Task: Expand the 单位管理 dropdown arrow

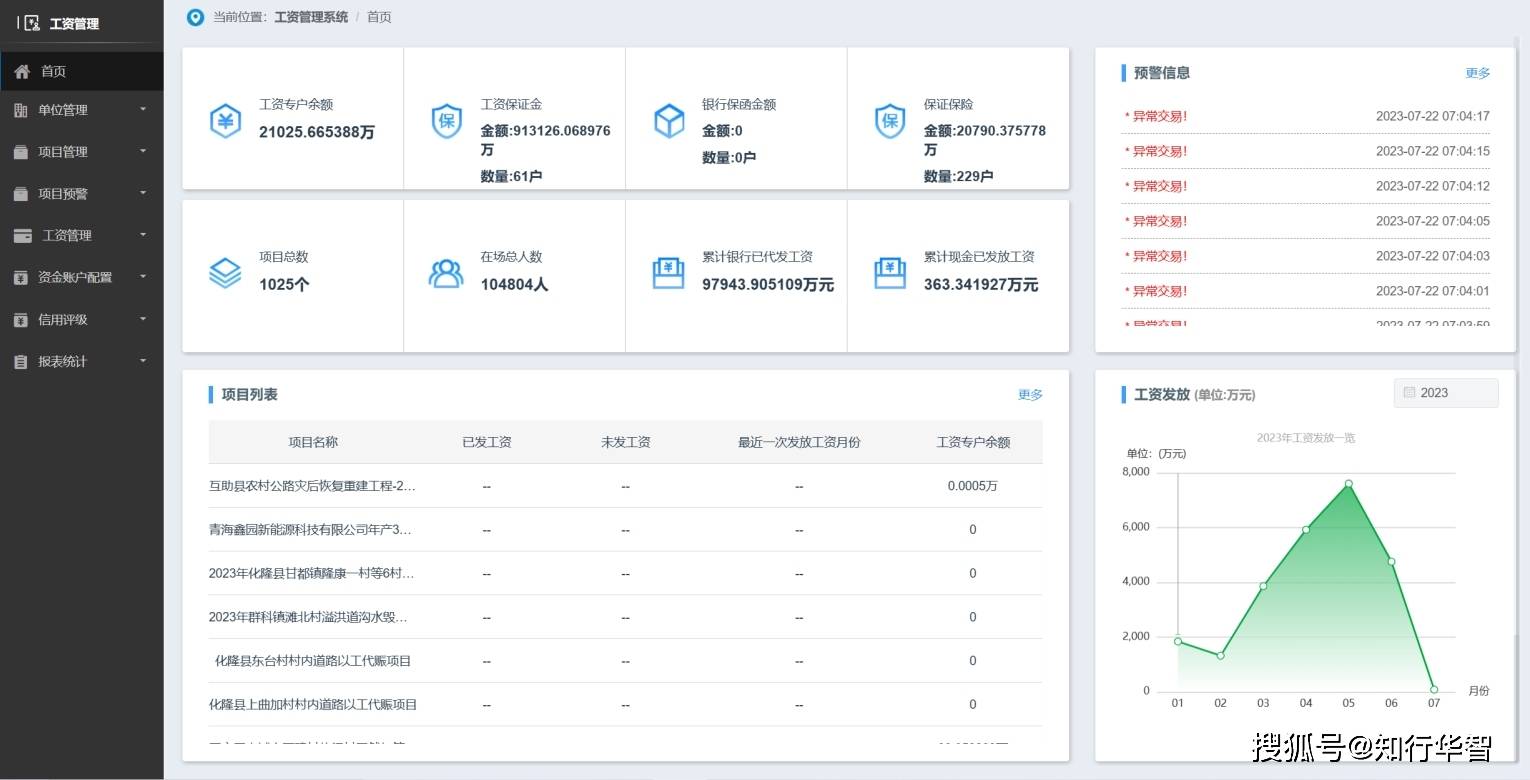Action: [x=143, y=109]
